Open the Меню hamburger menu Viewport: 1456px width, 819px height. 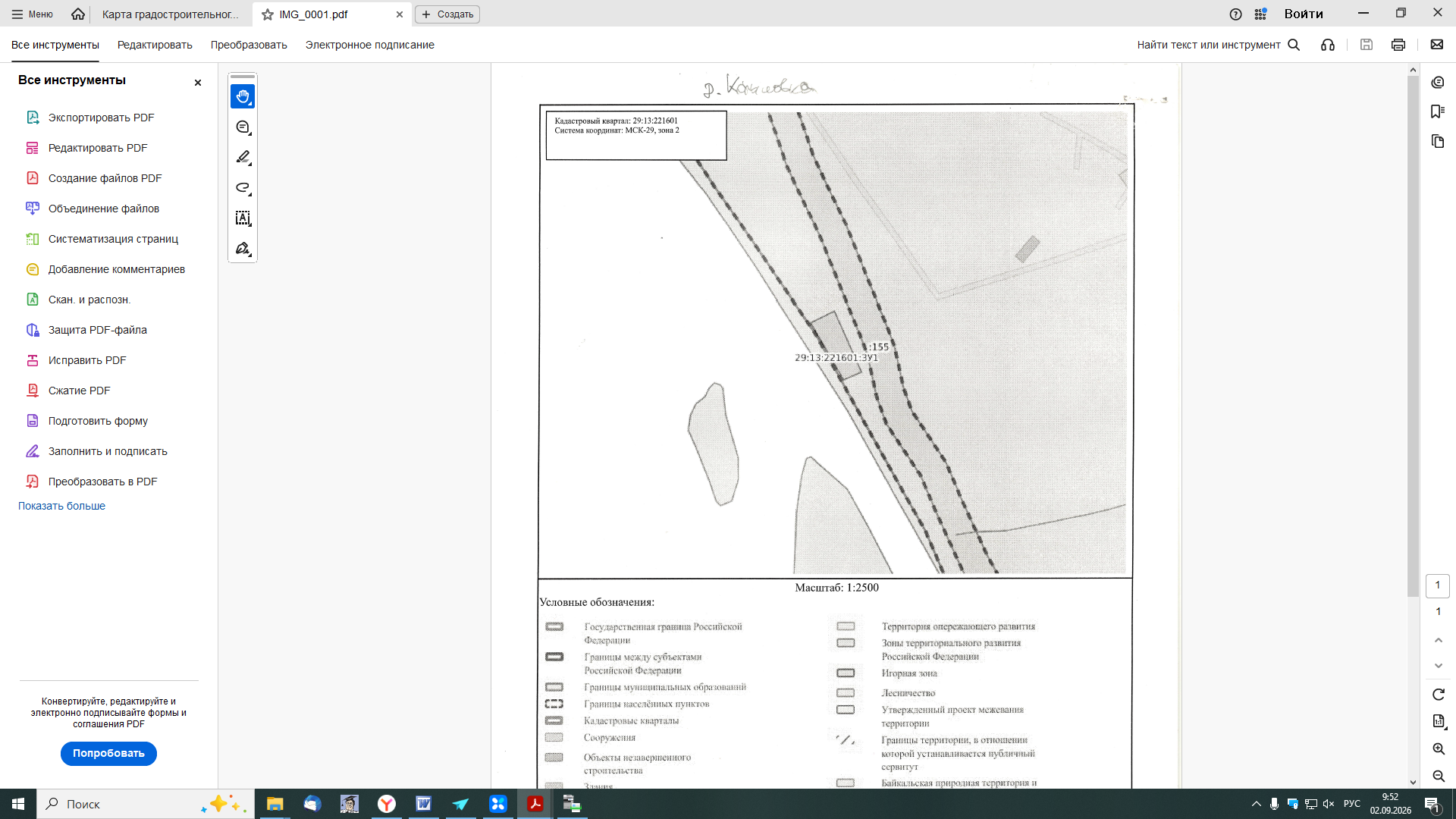point(33,14)
